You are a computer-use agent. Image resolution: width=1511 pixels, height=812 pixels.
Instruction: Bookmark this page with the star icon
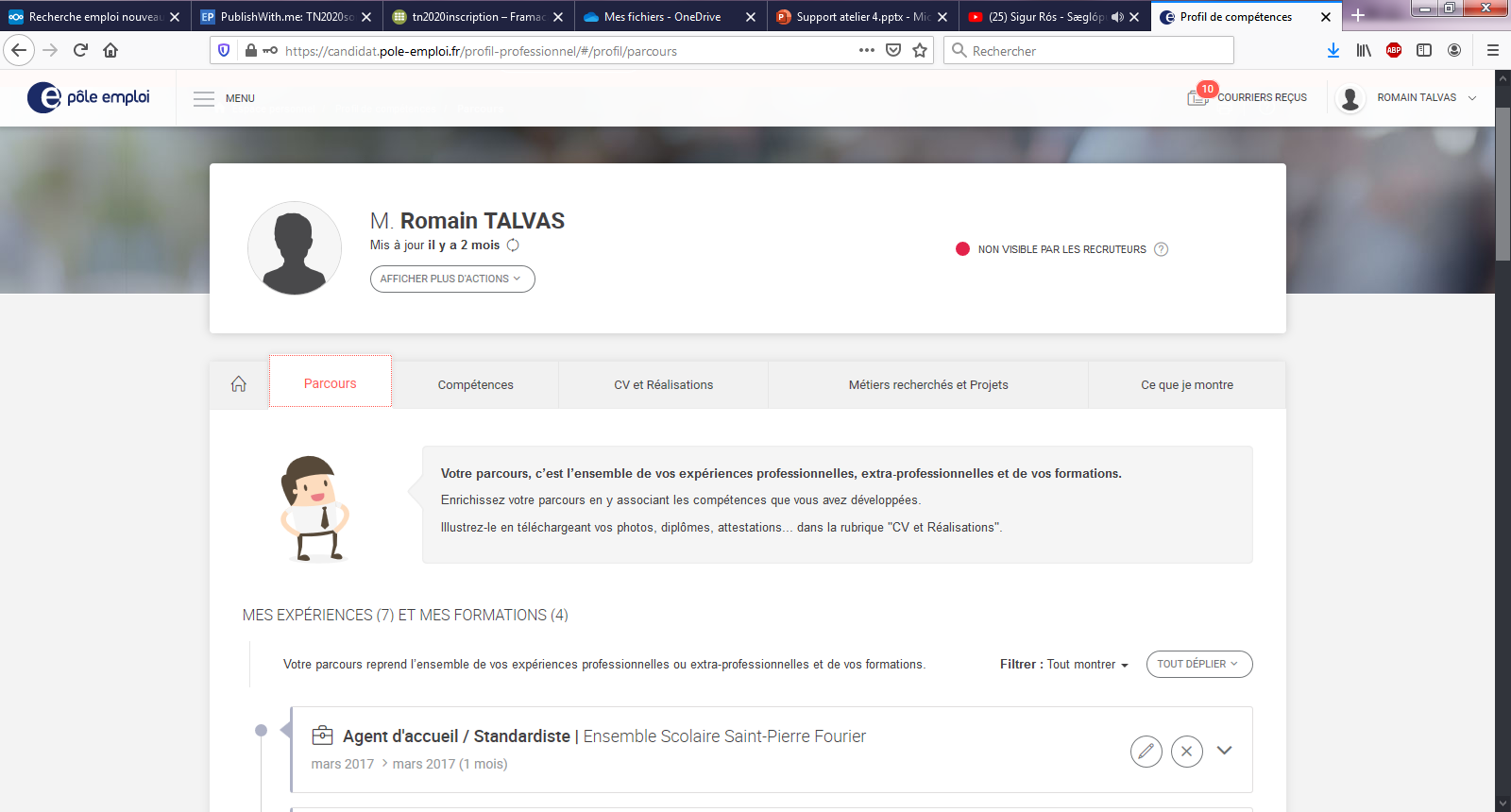tap(920, 51)
